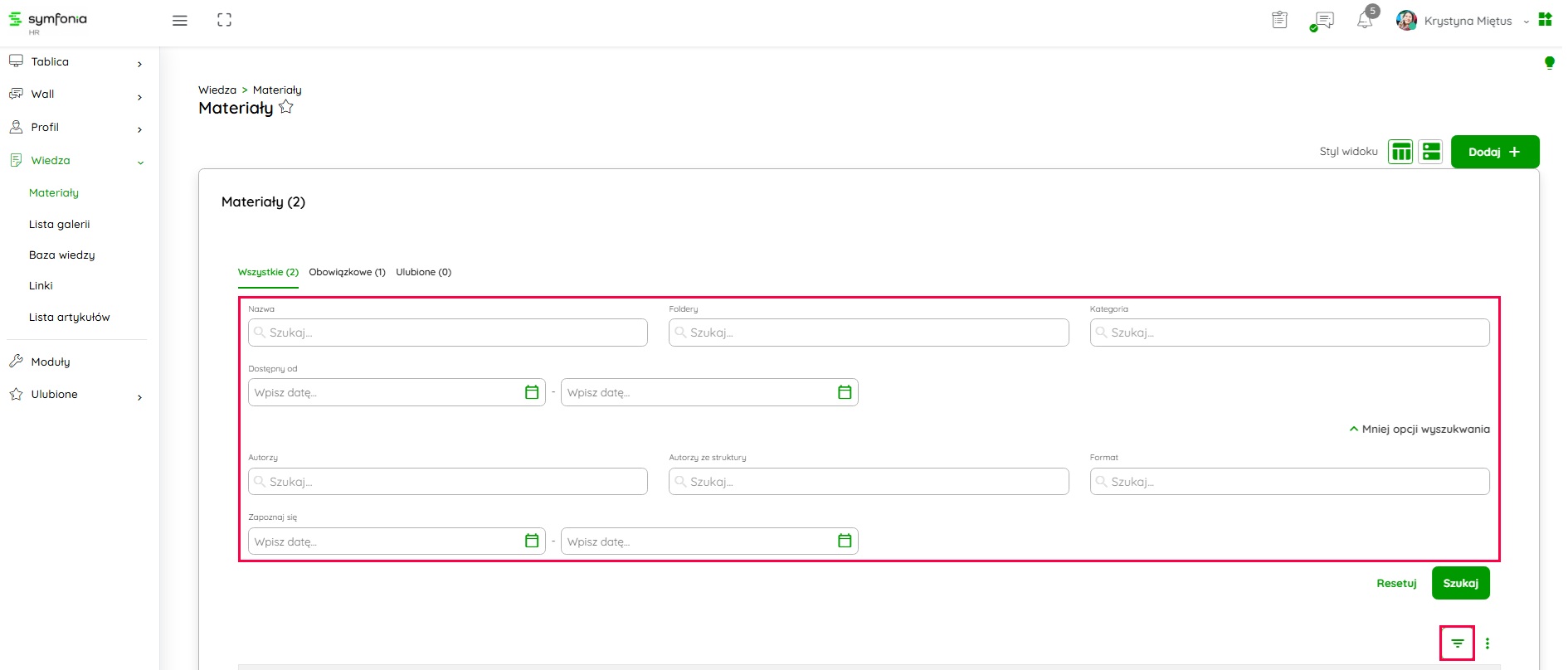
Task: Mark Materiały page as favorite star
Action: pos(286,107)
